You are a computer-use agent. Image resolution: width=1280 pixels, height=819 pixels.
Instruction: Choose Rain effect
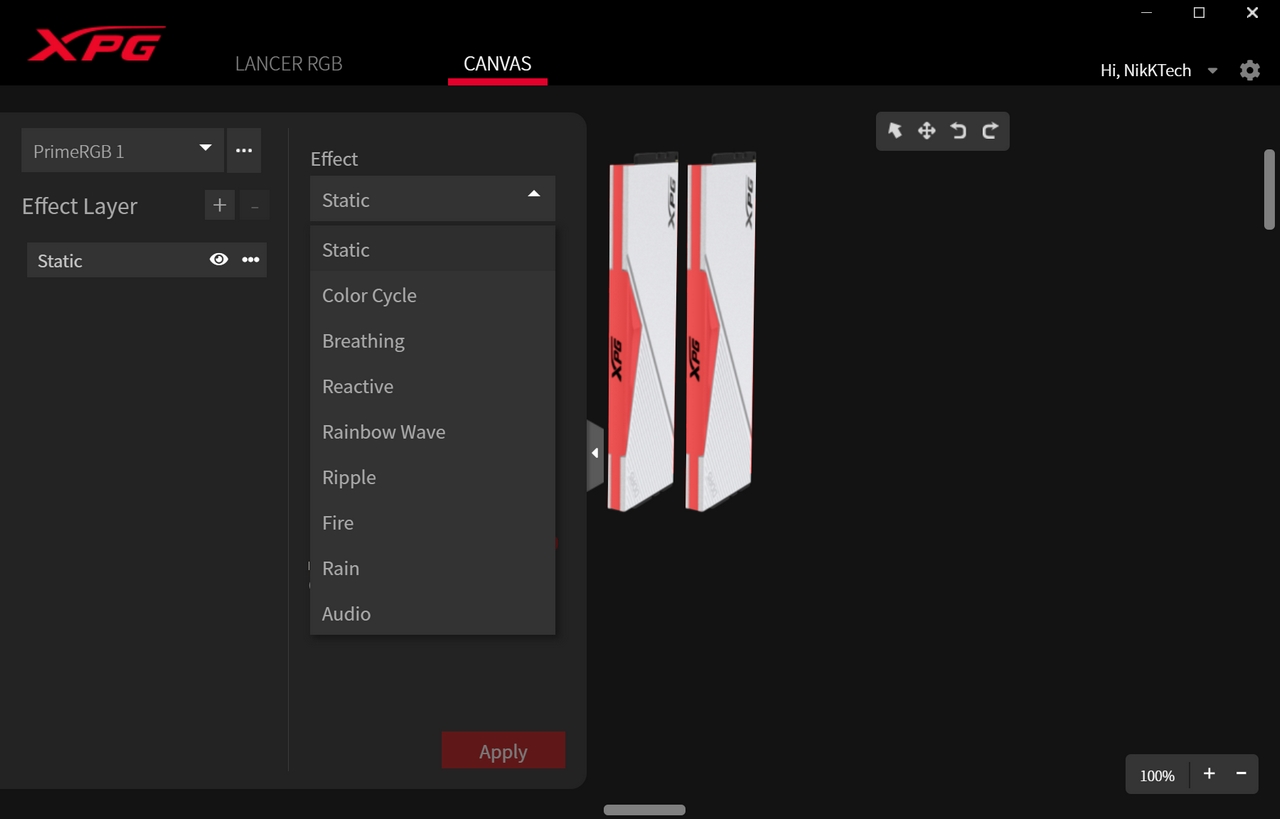click(x=432, y=568)
